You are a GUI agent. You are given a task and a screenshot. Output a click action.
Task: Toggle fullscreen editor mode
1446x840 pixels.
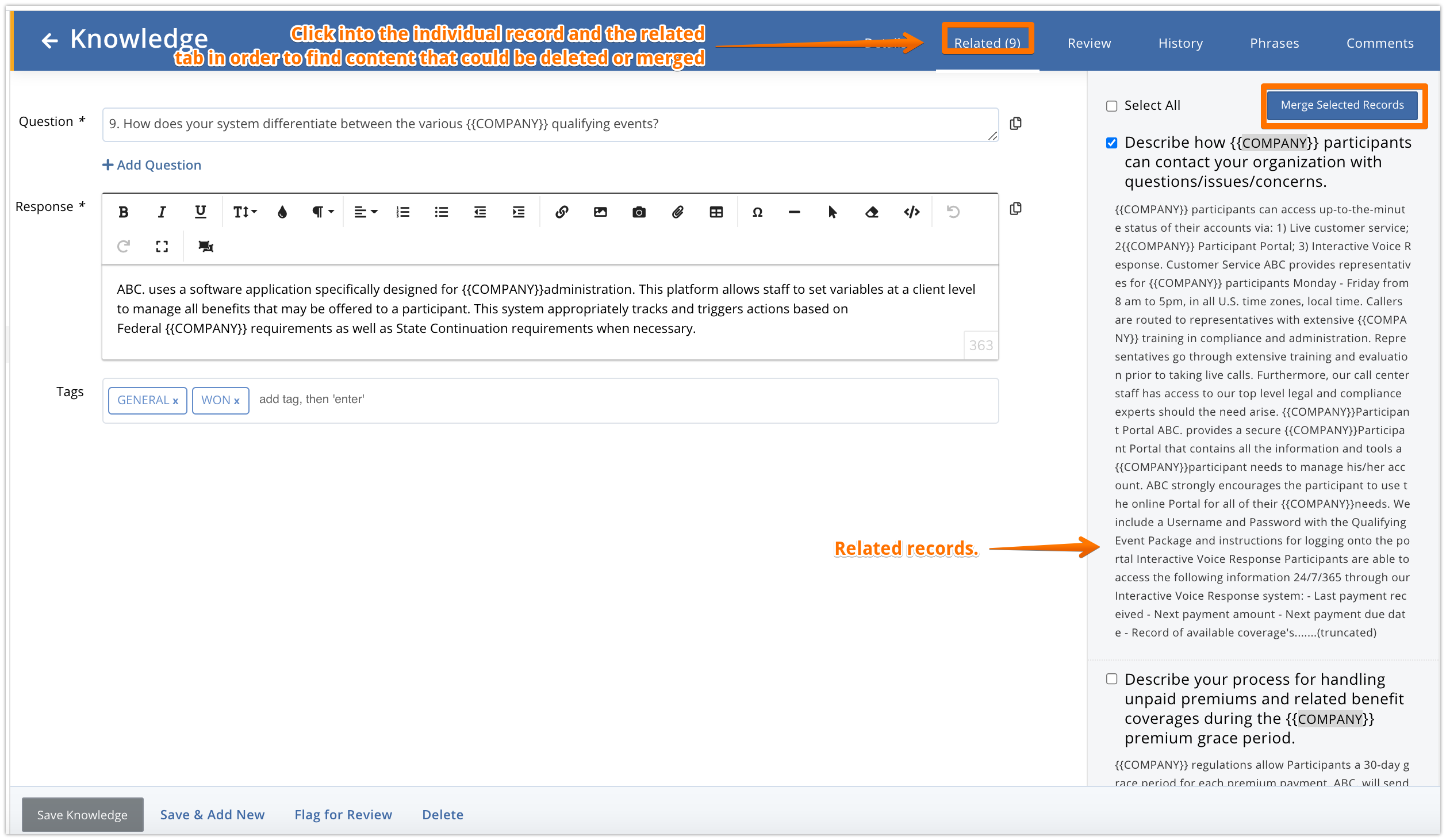(x=162, y=246)
